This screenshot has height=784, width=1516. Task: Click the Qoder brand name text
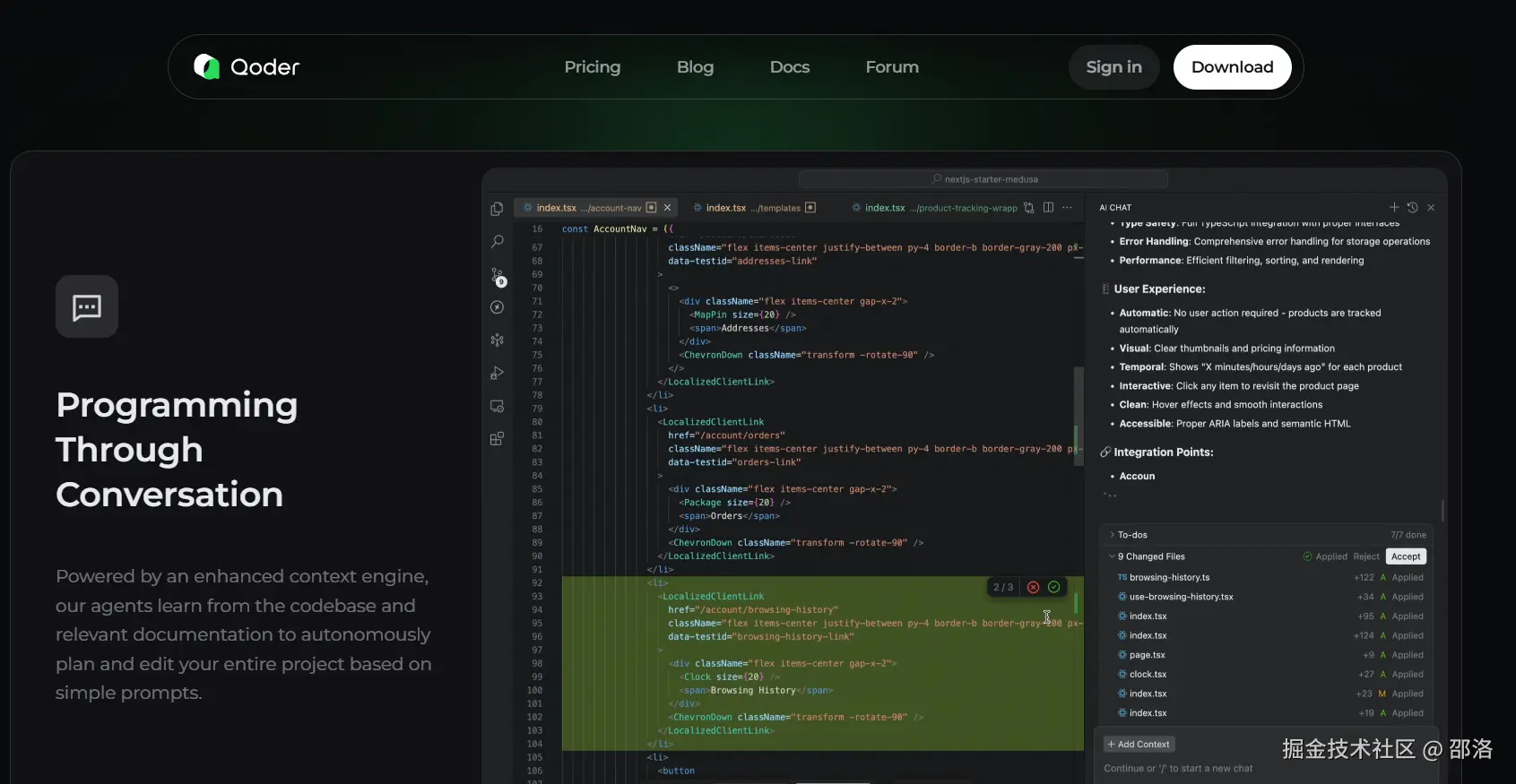[265, 67]
